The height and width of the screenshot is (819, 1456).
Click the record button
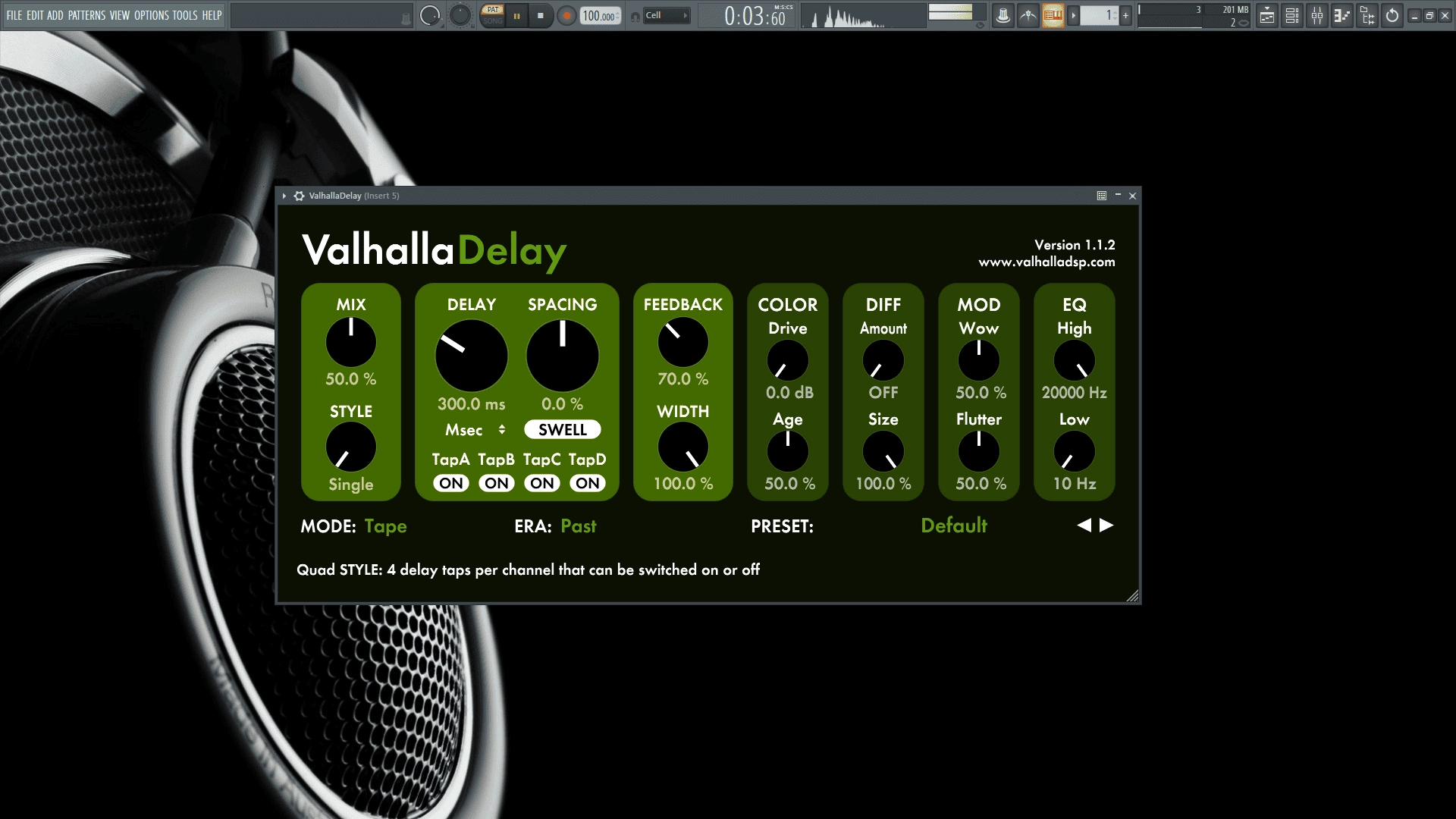tap(566, 16)
